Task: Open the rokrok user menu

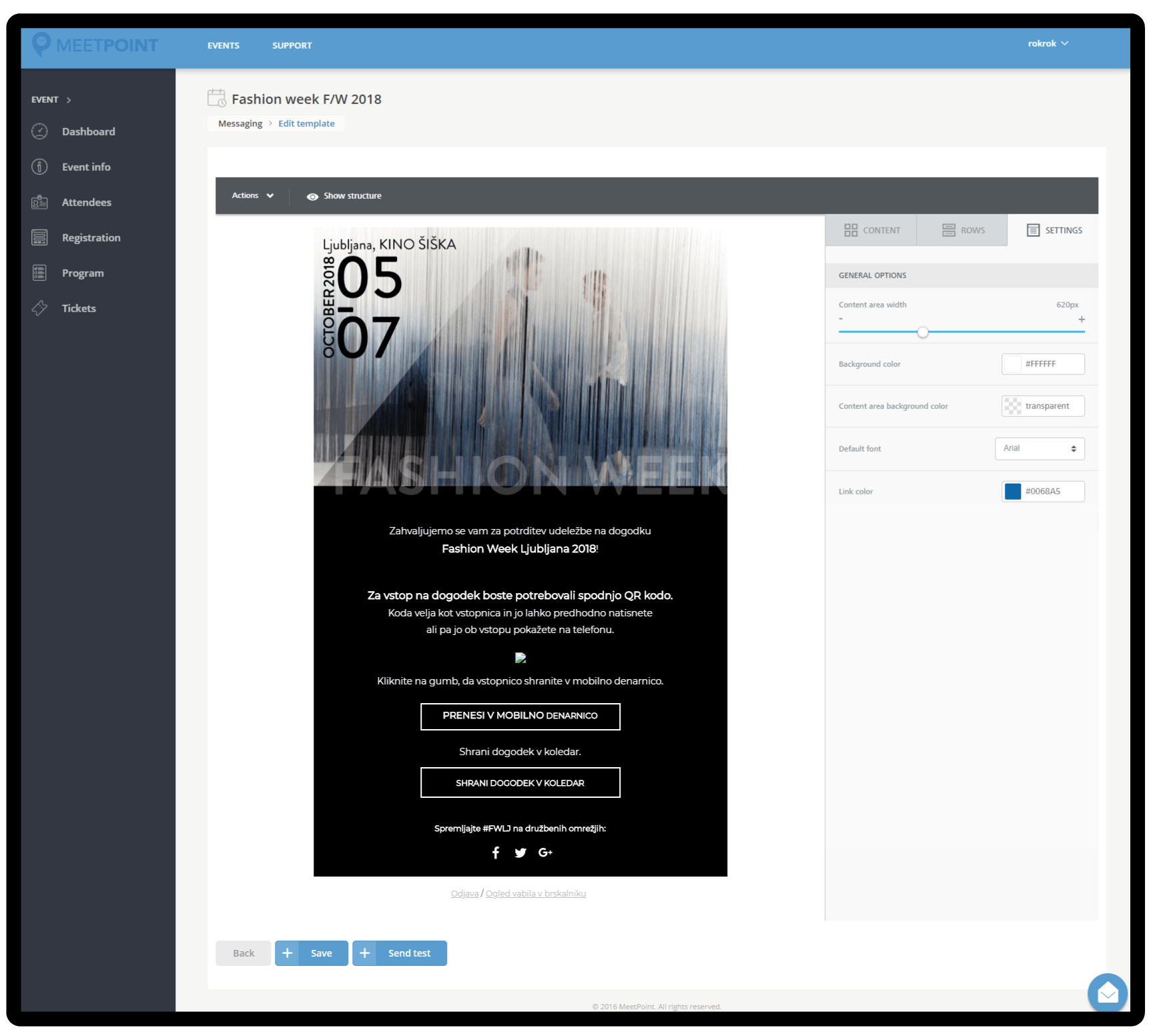Action: 1048,43
